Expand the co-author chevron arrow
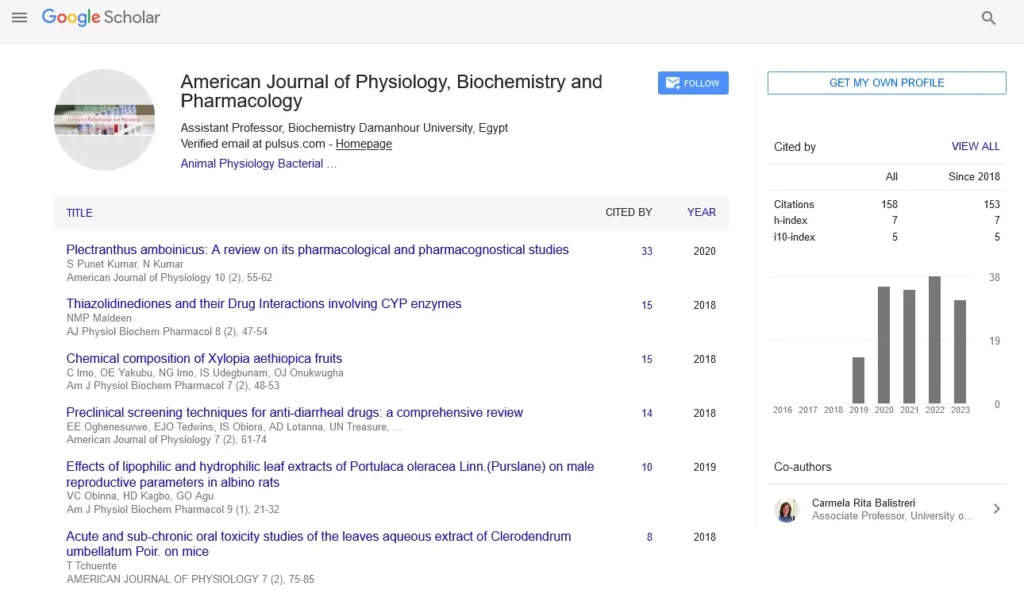 [x=996, y=509]
